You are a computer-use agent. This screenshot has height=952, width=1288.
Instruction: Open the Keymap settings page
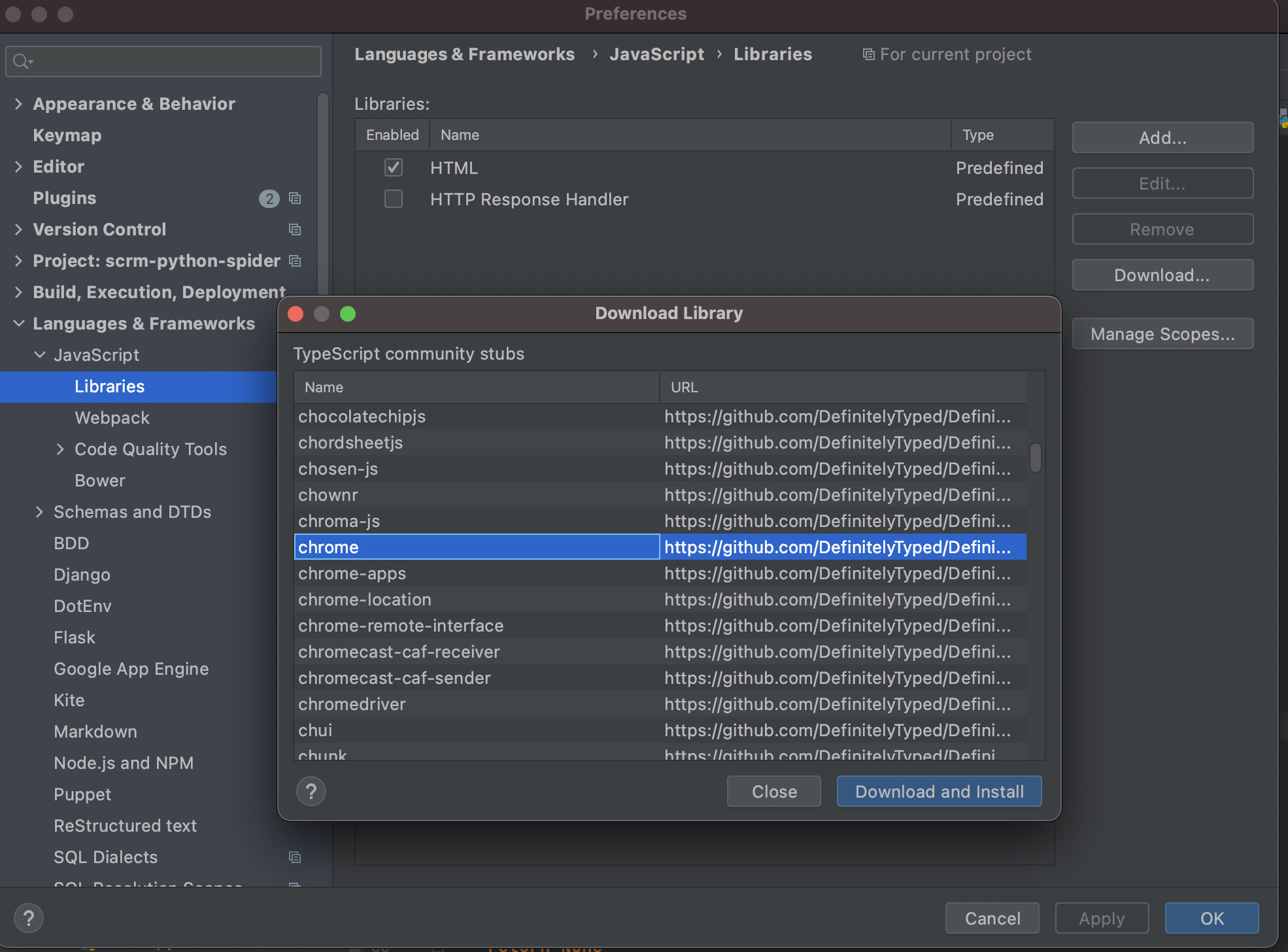coord(67,135)
